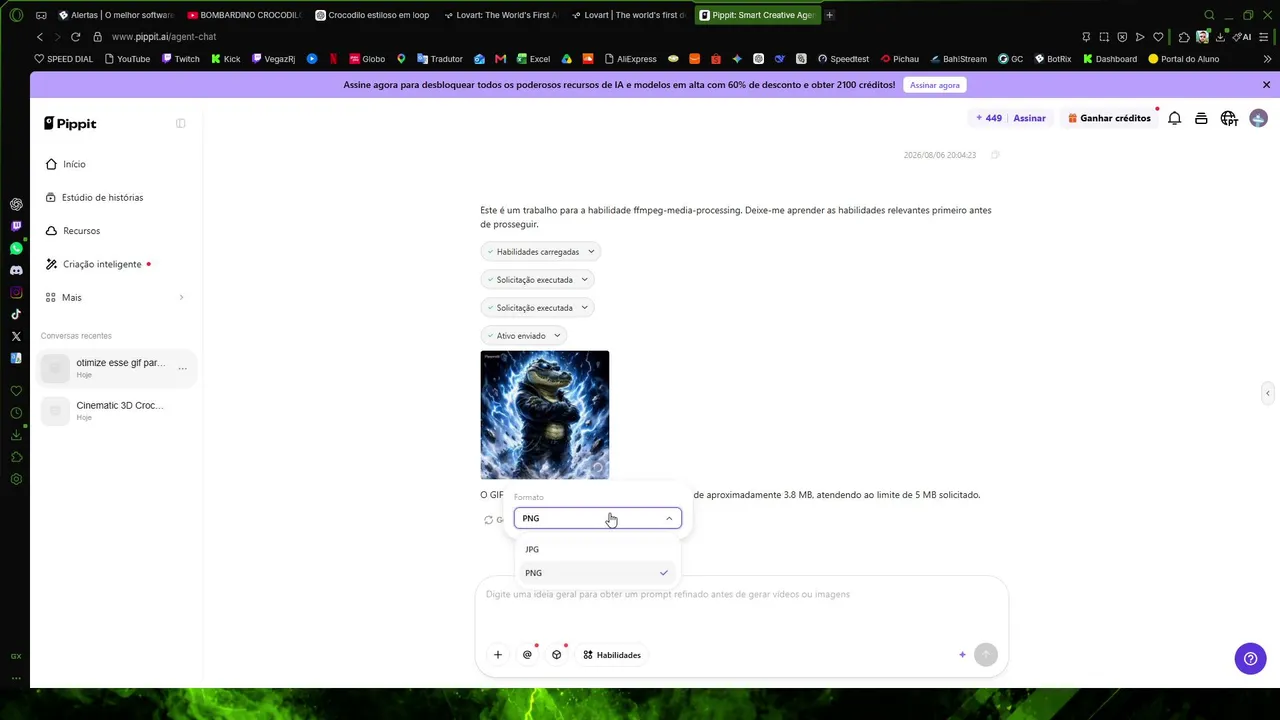Open the help question-mark bubble
Viewport: 1280px width, 720px height.
click(1250, 658)
